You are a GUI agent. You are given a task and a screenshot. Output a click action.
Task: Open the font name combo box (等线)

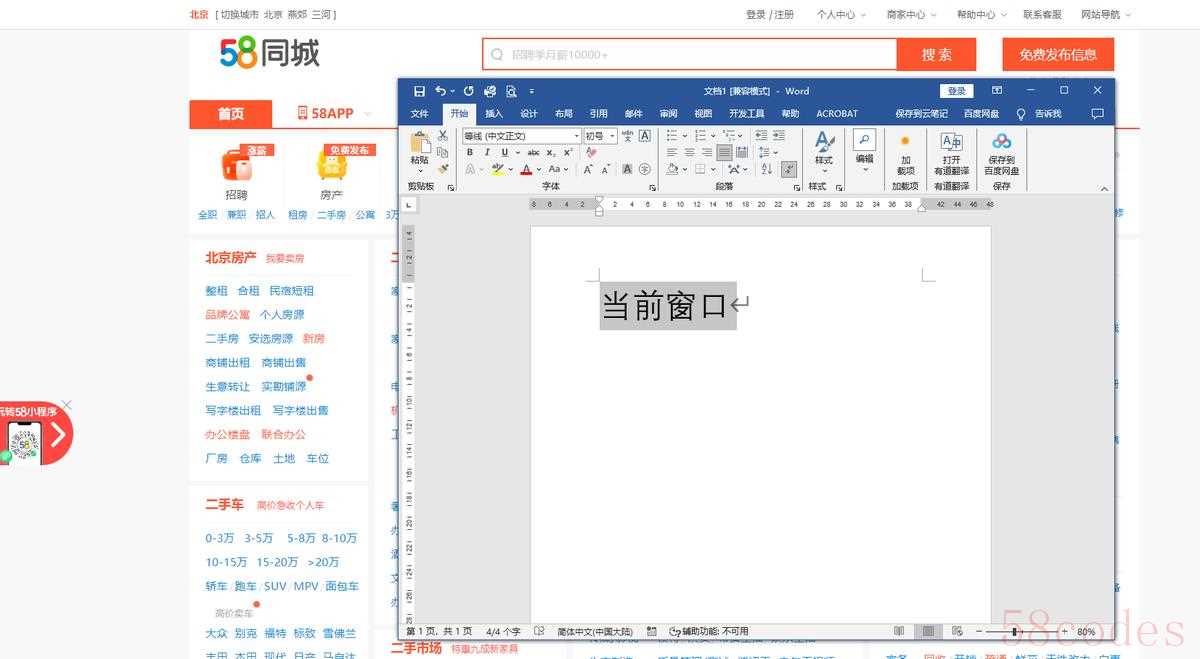pyautogui.click(x=521, y=135)
